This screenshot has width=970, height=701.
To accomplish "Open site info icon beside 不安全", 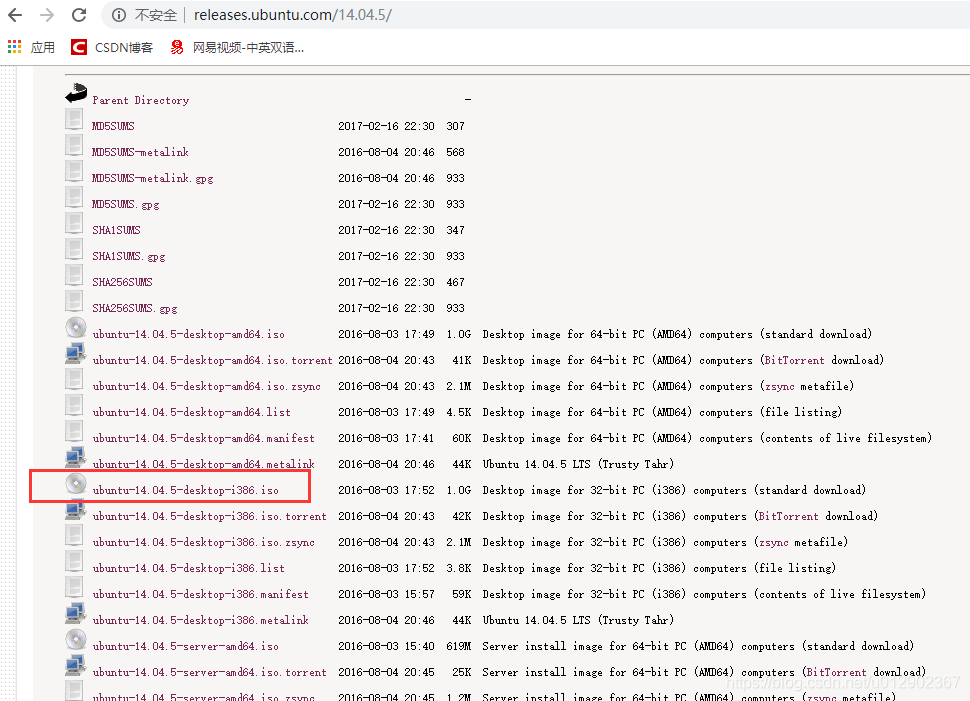I will tap(119, 15).
